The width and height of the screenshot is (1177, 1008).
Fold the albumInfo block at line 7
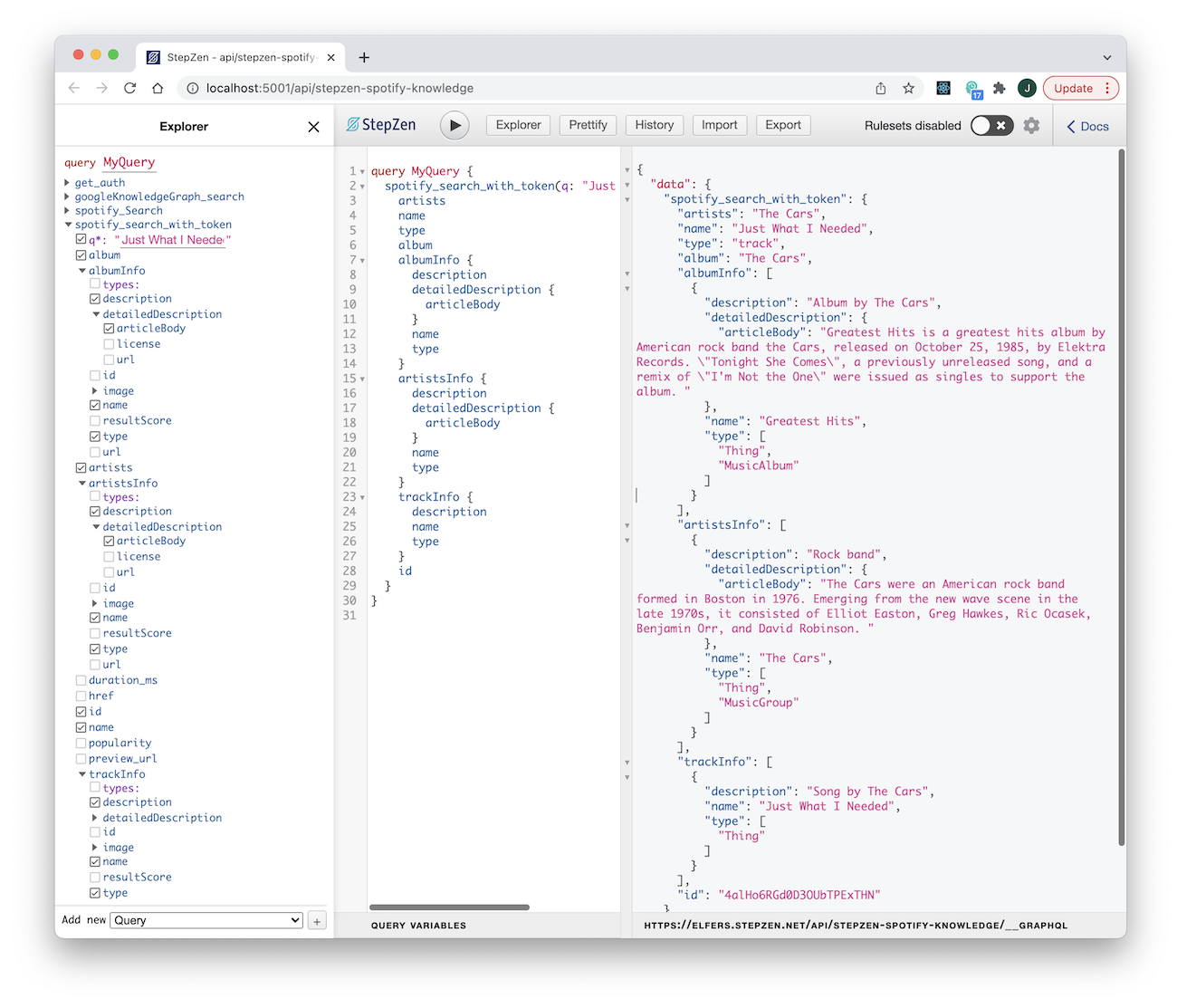[362, 261]
